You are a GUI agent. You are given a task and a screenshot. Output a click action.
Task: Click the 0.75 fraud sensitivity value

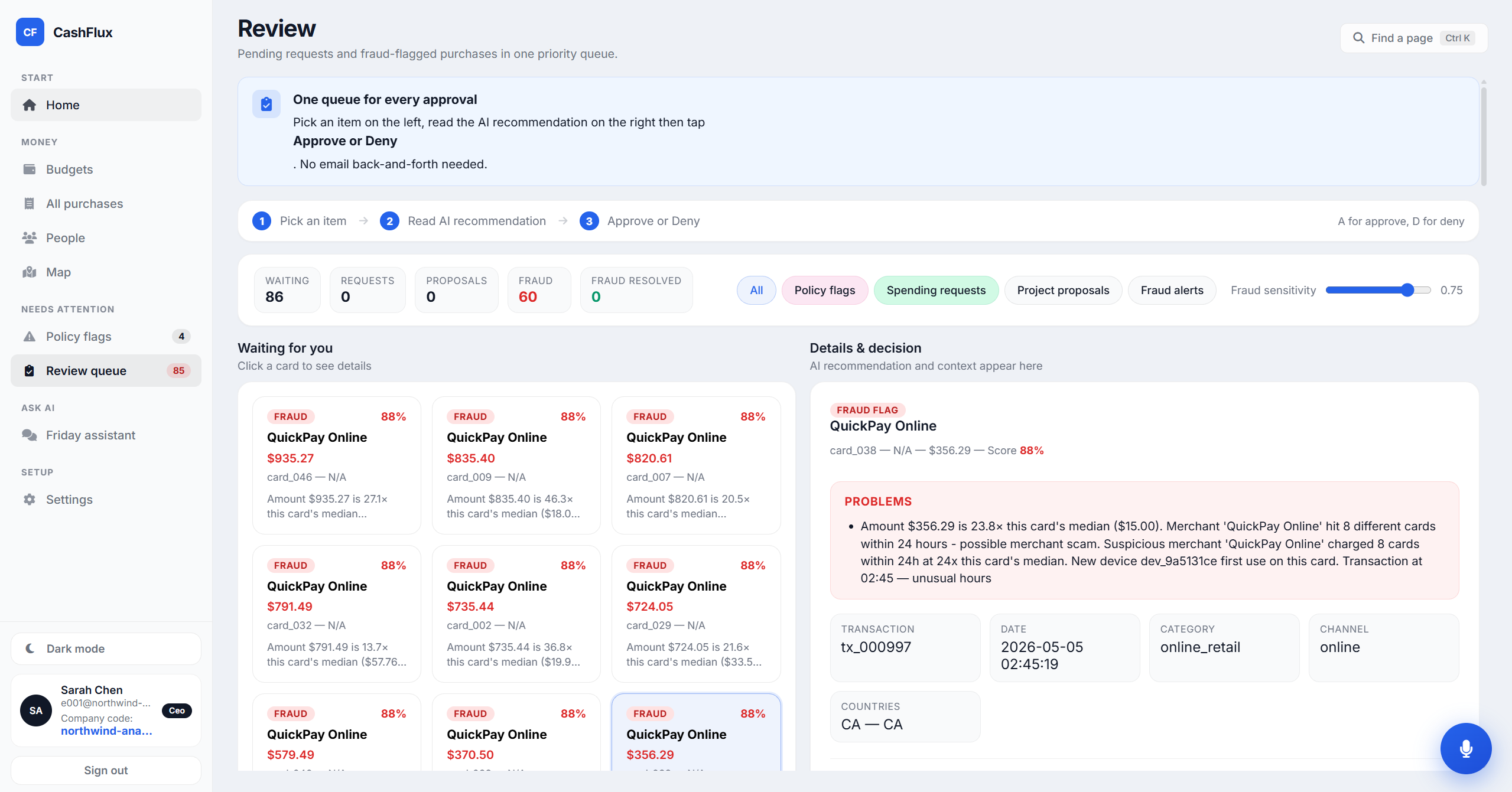coord(1451,290)
